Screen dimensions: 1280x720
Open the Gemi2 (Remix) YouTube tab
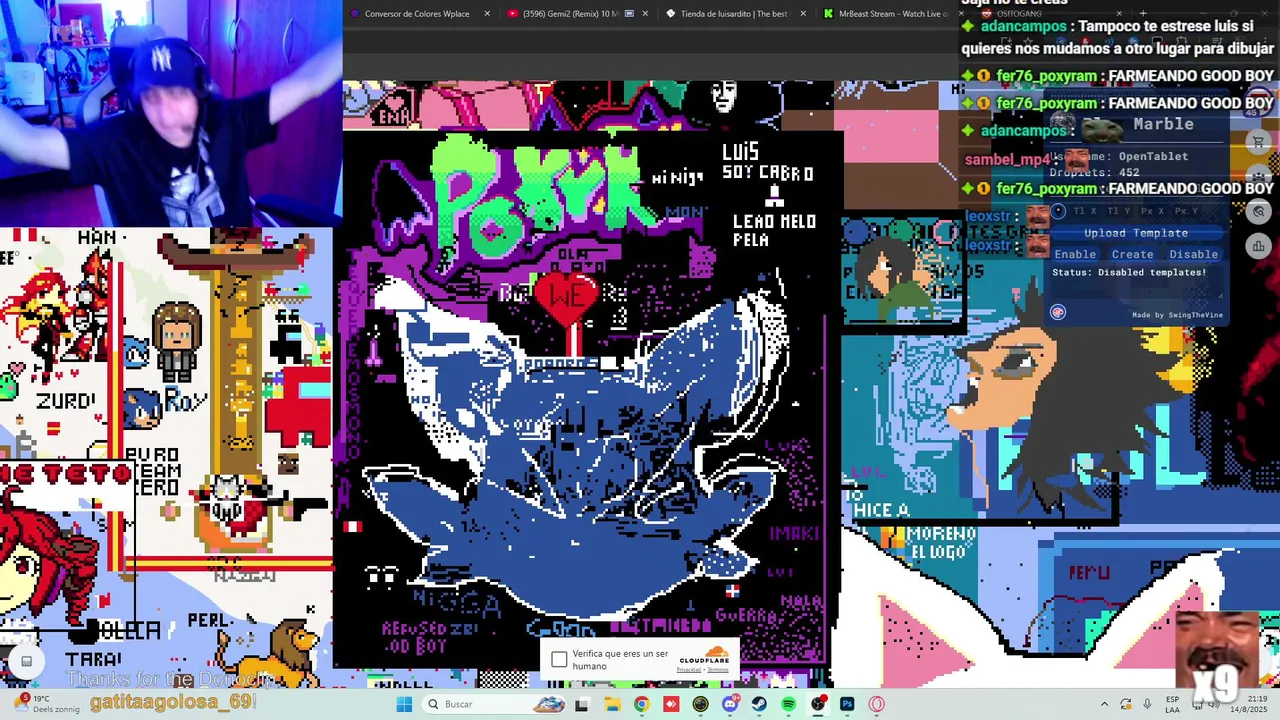(578, 14)
